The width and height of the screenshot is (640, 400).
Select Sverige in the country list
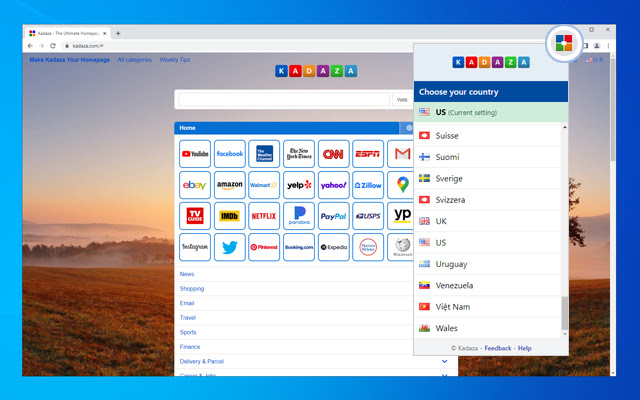pyautogui.click(x=488, y=178)
